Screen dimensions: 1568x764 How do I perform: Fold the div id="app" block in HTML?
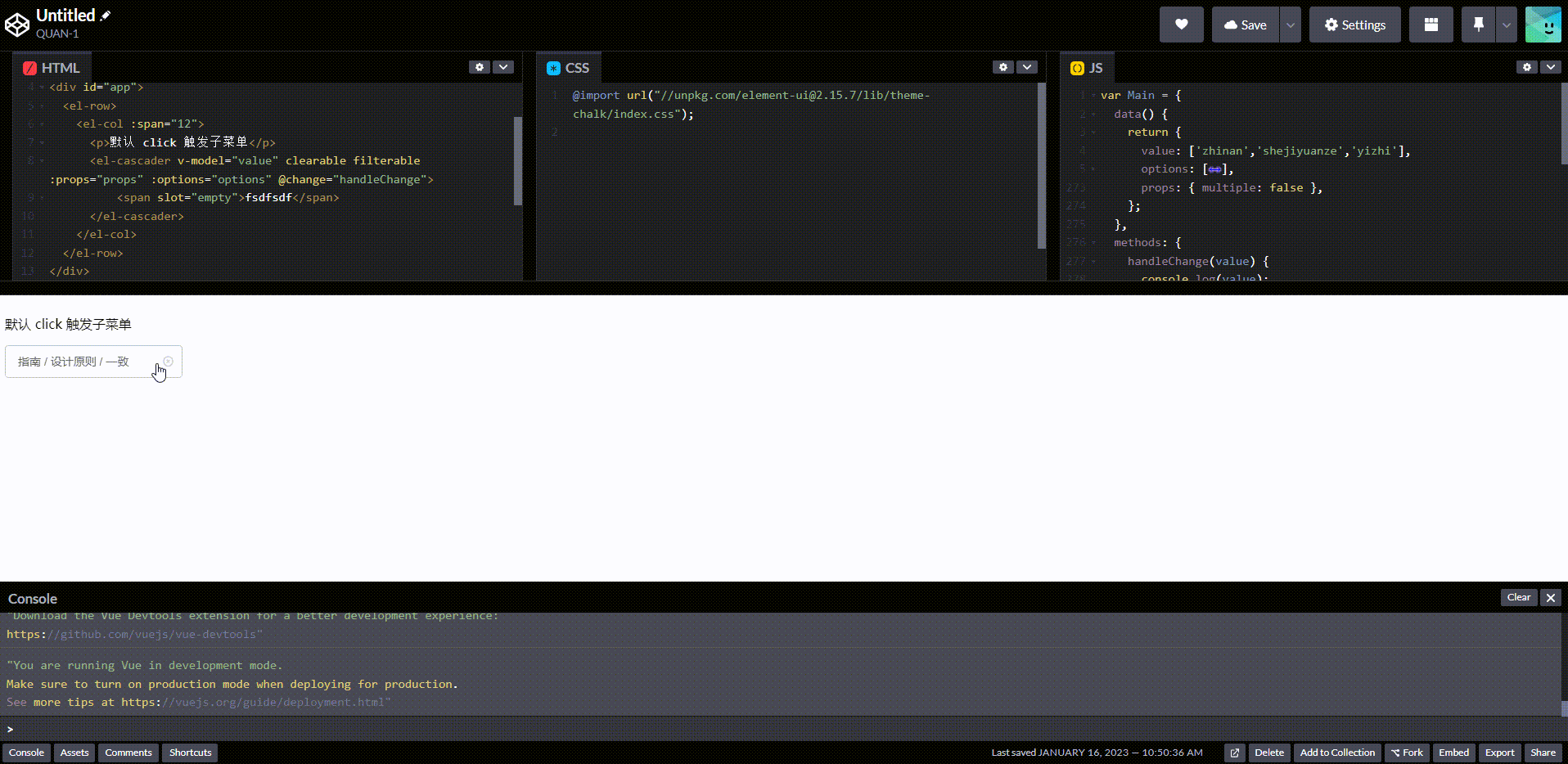click(42, 88)
